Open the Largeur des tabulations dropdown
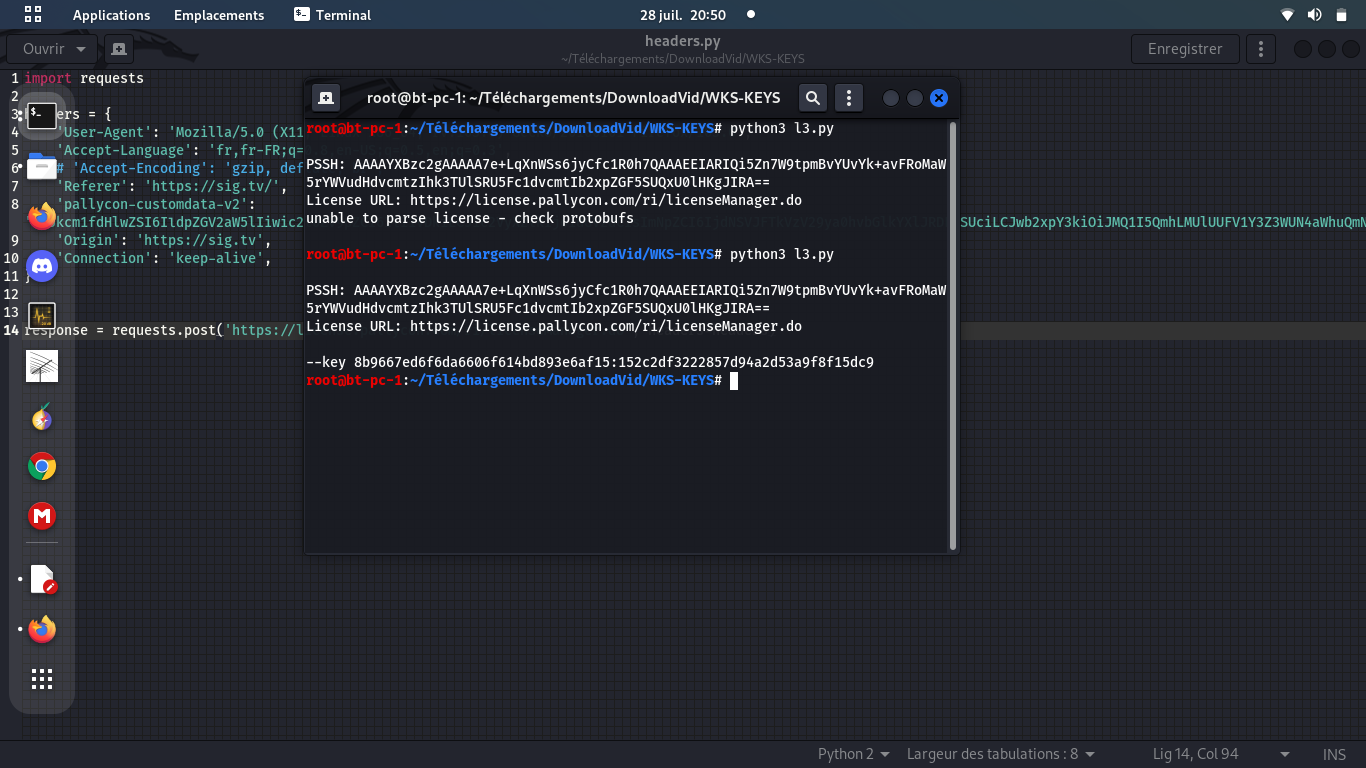This screenshot has width=1366, height=768. pyautogui.click(x=1001, y=754)
